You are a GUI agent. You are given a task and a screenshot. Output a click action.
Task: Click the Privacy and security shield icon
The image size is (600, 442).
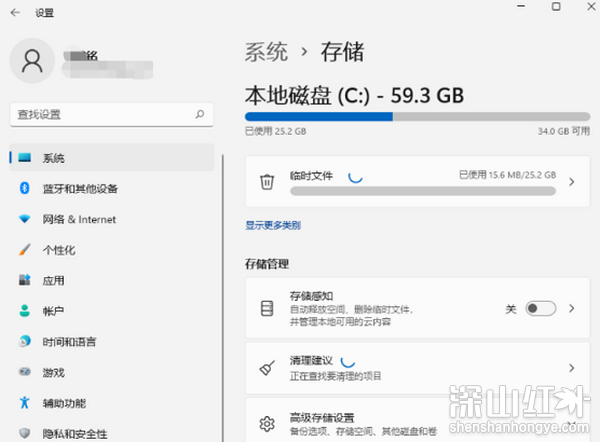point(24,433)
